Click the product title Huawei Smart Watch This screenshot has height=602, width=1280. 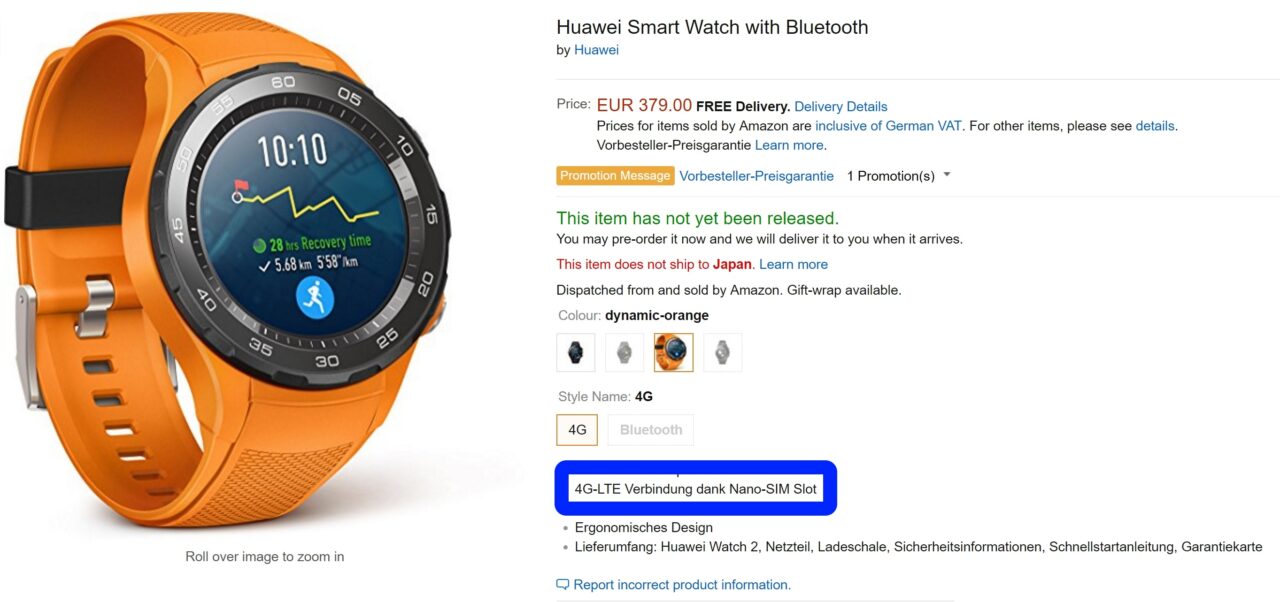point(712,27)
